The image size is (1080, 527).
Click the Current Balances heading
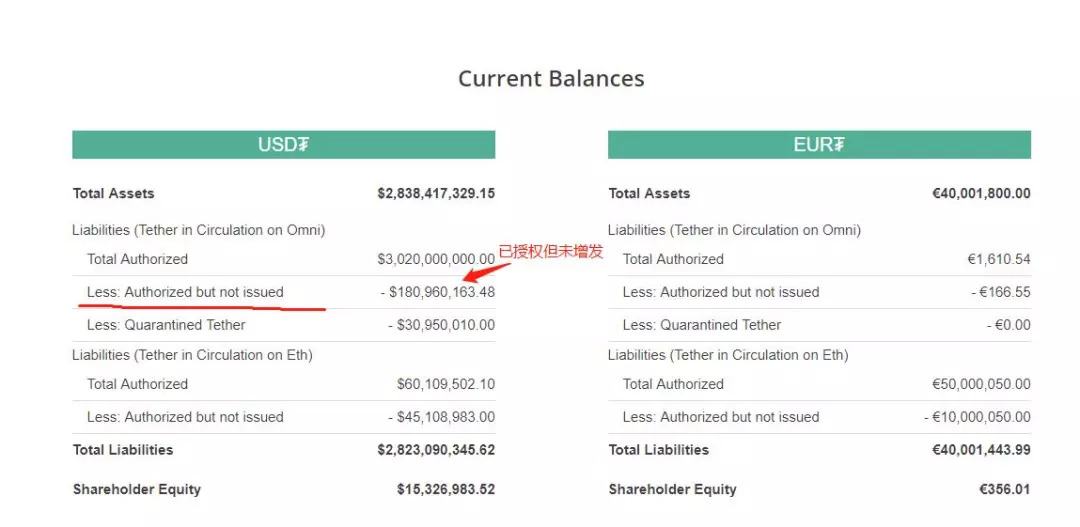tap(551, 79)
